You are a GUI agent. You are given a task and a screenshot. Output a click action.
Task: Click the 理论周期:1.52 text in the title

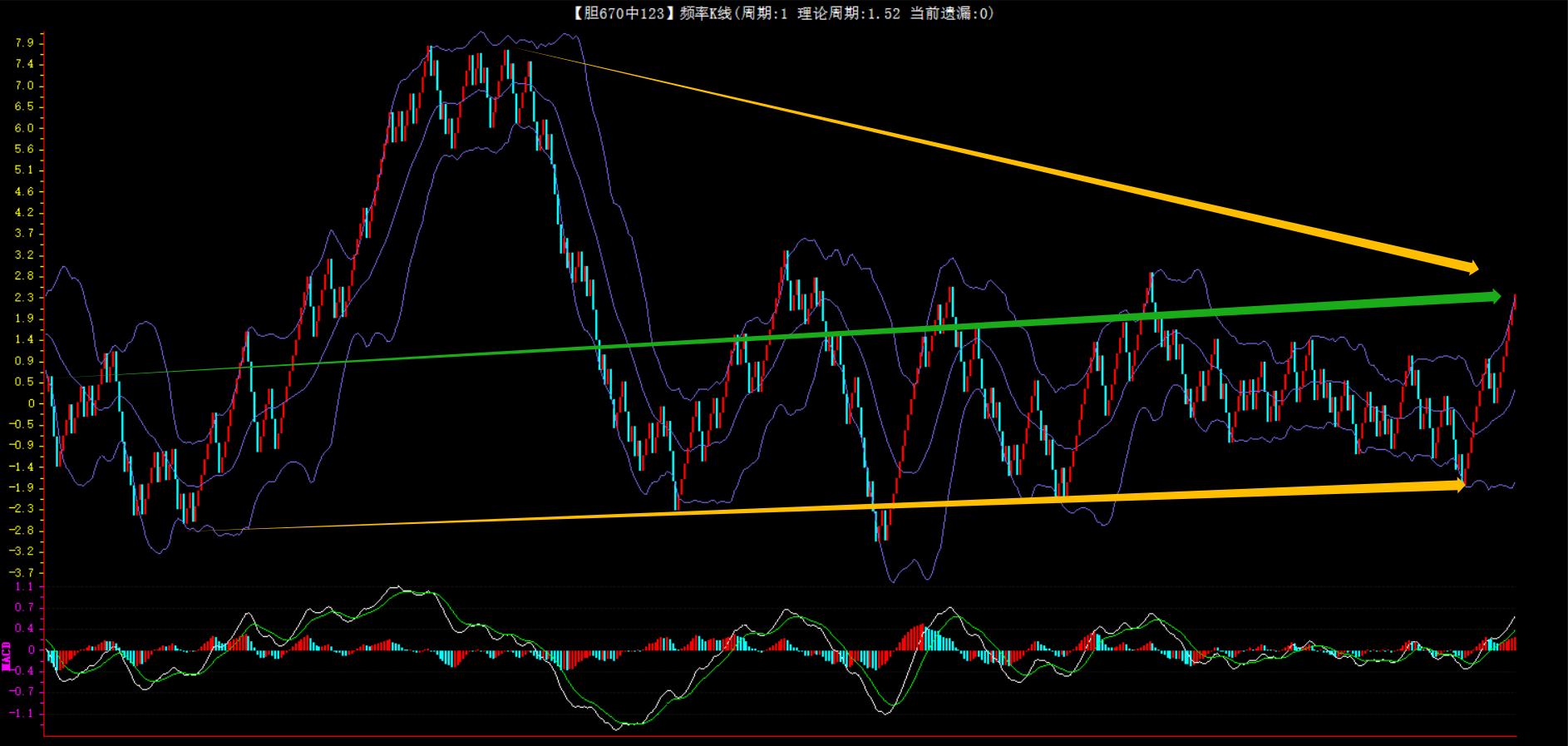tap(848, 13)
